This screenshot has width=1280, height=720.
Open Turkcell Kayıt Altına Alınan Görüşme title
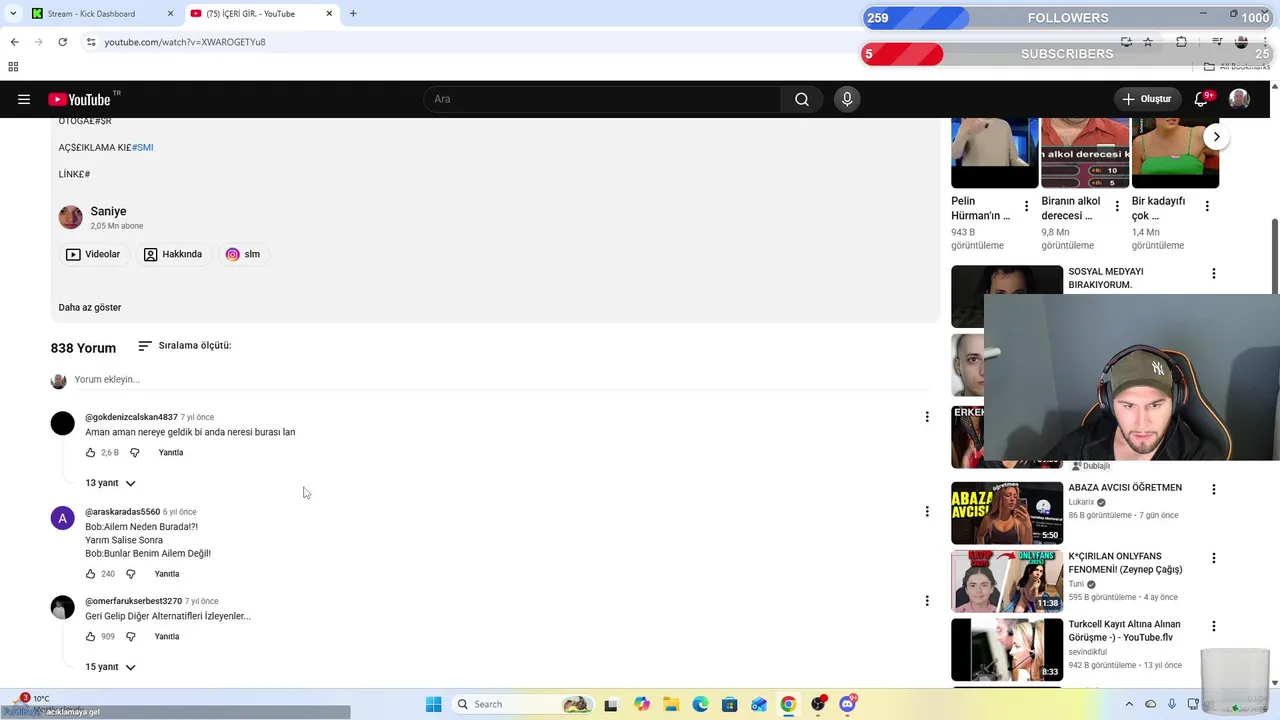(1124, 631)
